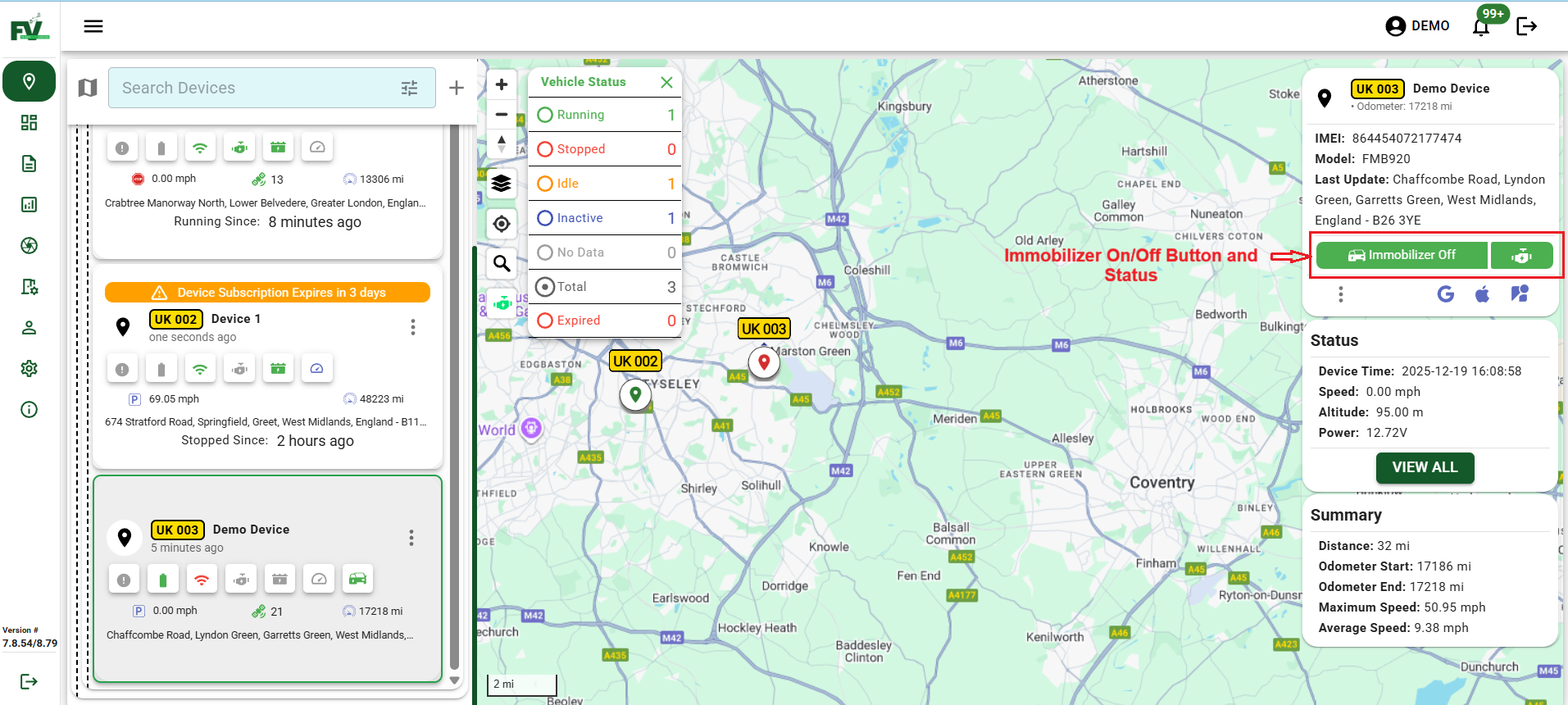Click map zoom in plus button

point(502,84)
